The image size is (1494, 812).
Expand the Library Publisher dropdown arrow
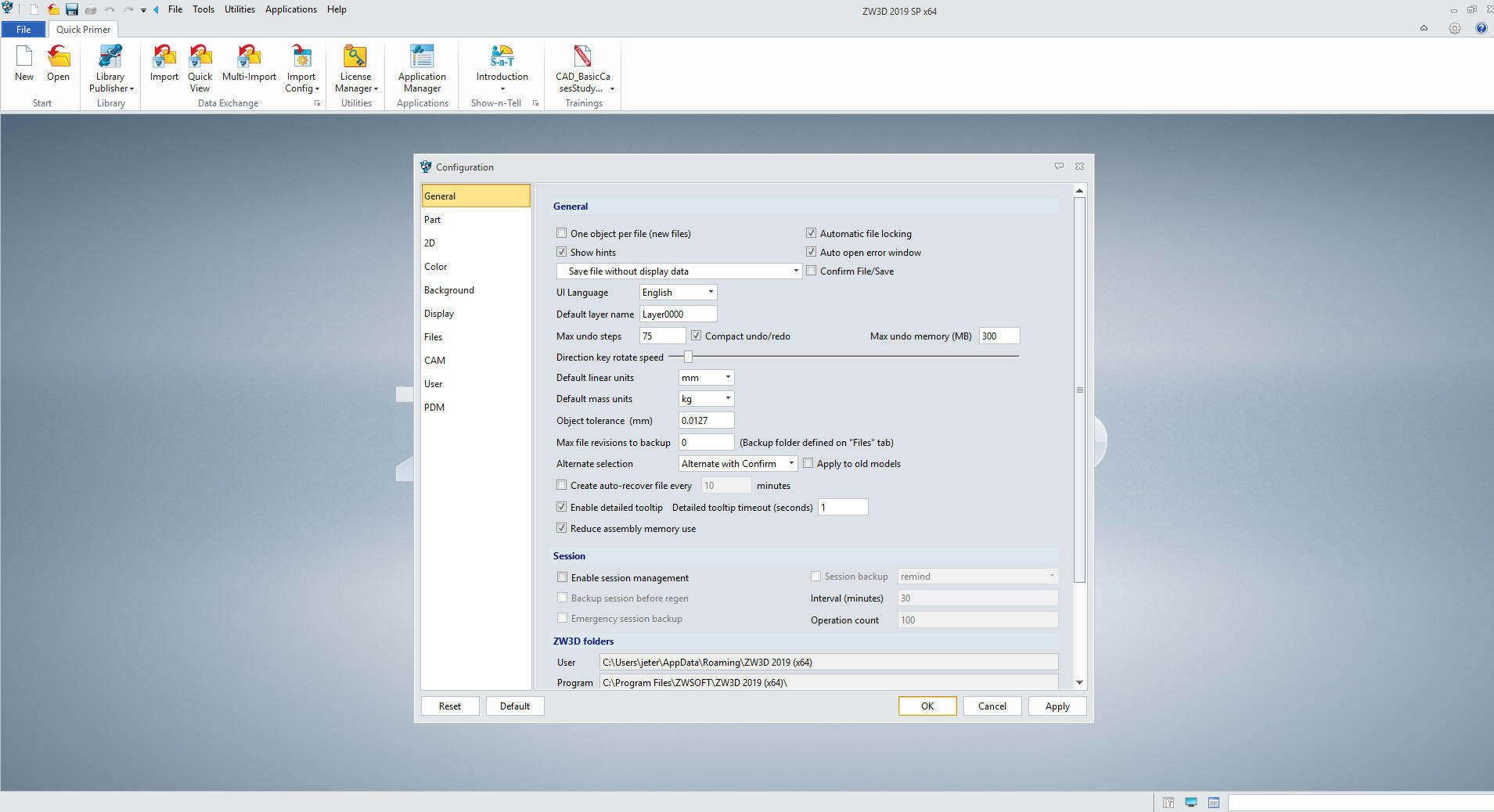pyautogui.click(x=131, y=89)
